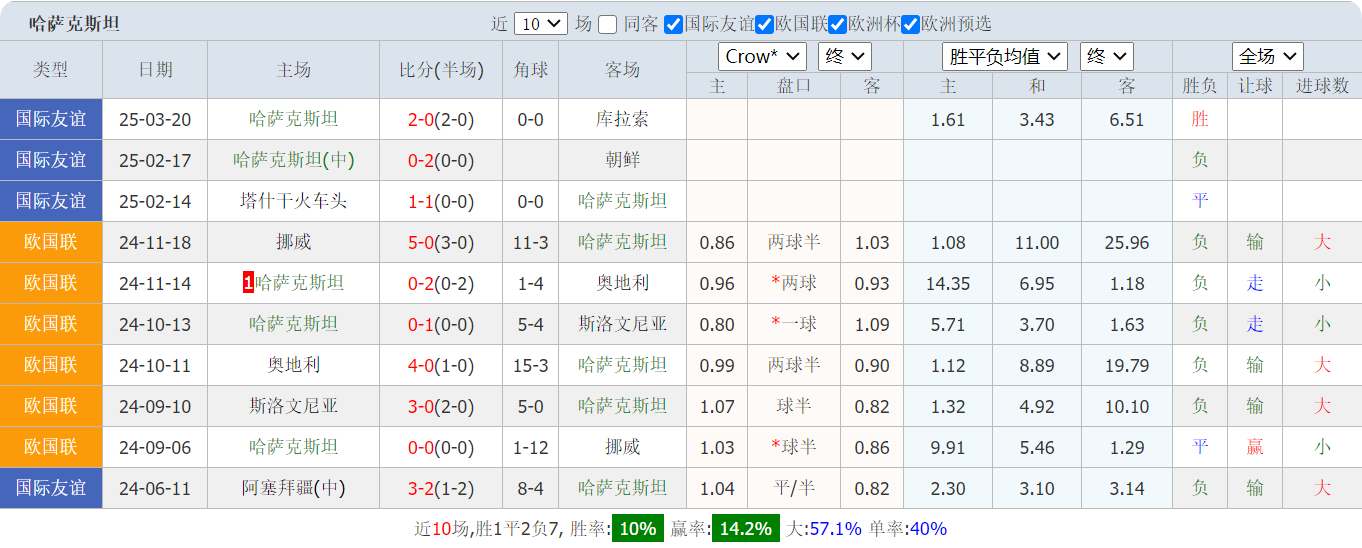Open the 终 dropdown beside Crow*
The image size is (1362, 548).
click(x=845, y=56)
